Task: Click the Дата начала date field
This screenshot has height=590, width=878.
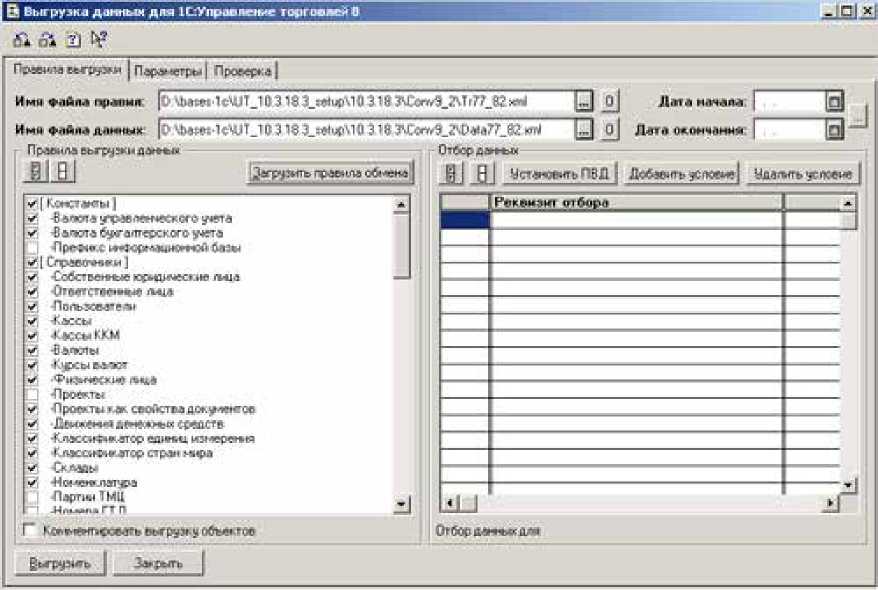Action: coord(790,102)
